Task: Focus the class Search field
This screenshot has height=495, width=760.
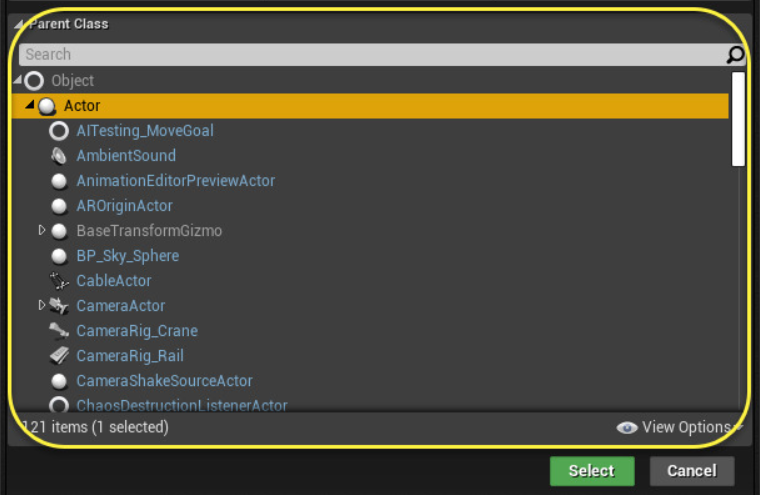Action: [x=370, y=55]
